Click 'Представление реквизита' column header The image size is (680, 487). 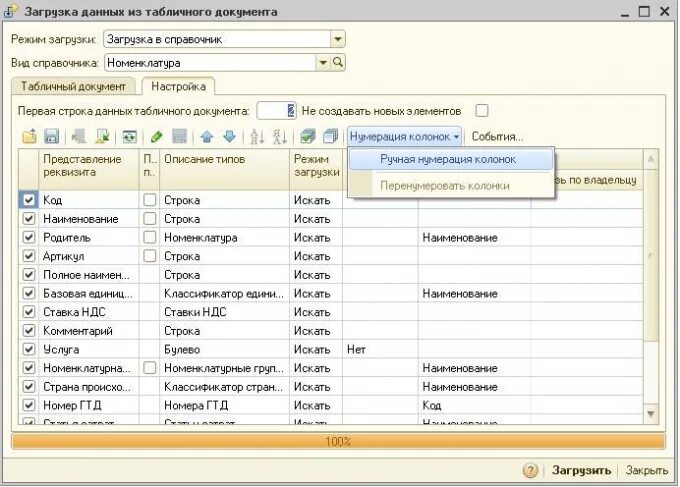point(89,170)
